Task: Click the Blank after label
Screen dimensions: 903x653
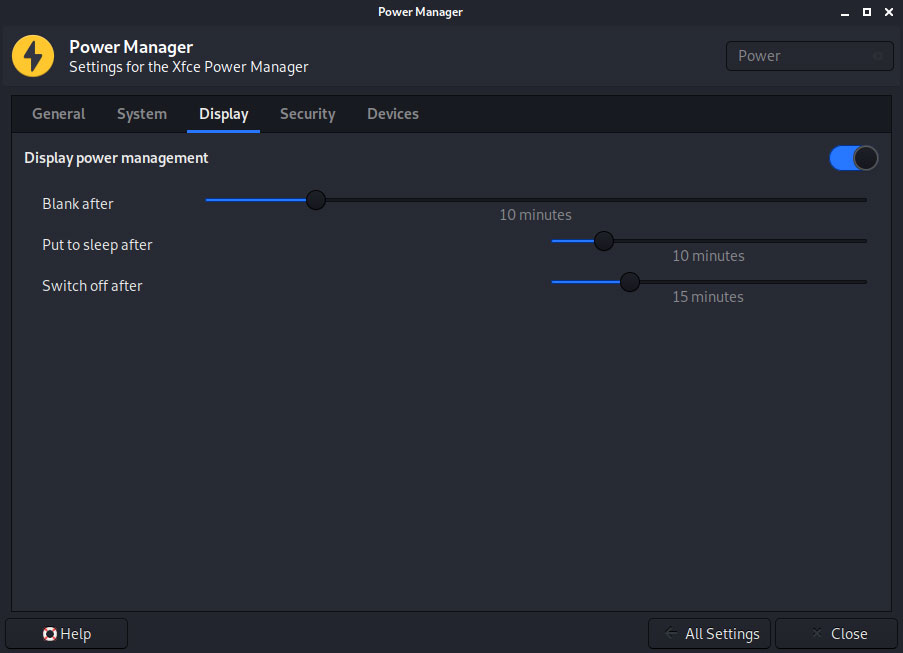Action: coord(78,204)
